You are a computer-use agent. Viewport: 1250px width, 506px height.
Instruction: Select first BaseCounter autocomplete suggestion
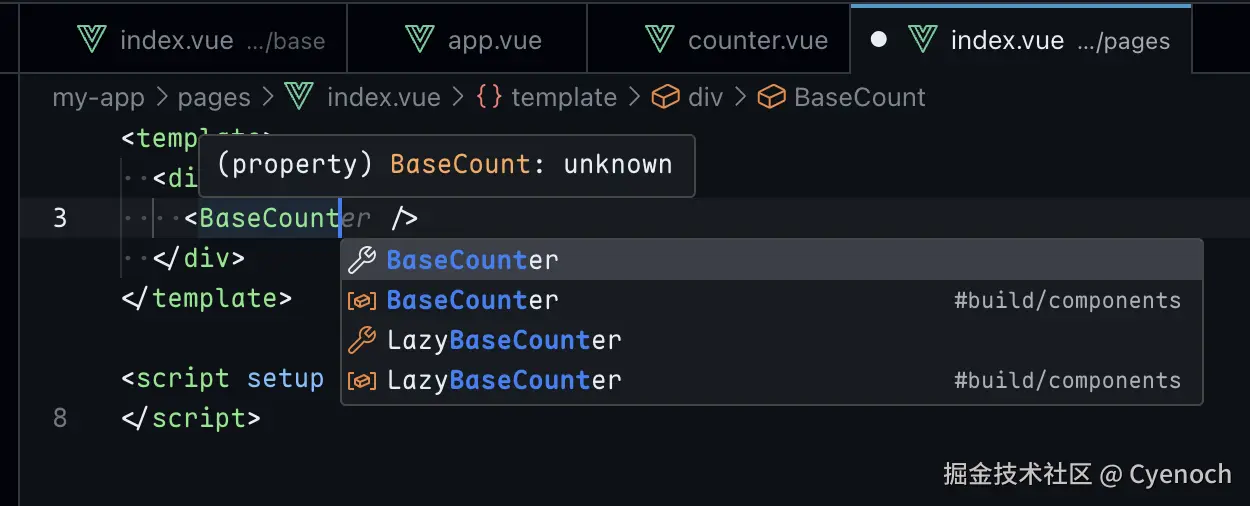tap(472, 260)
